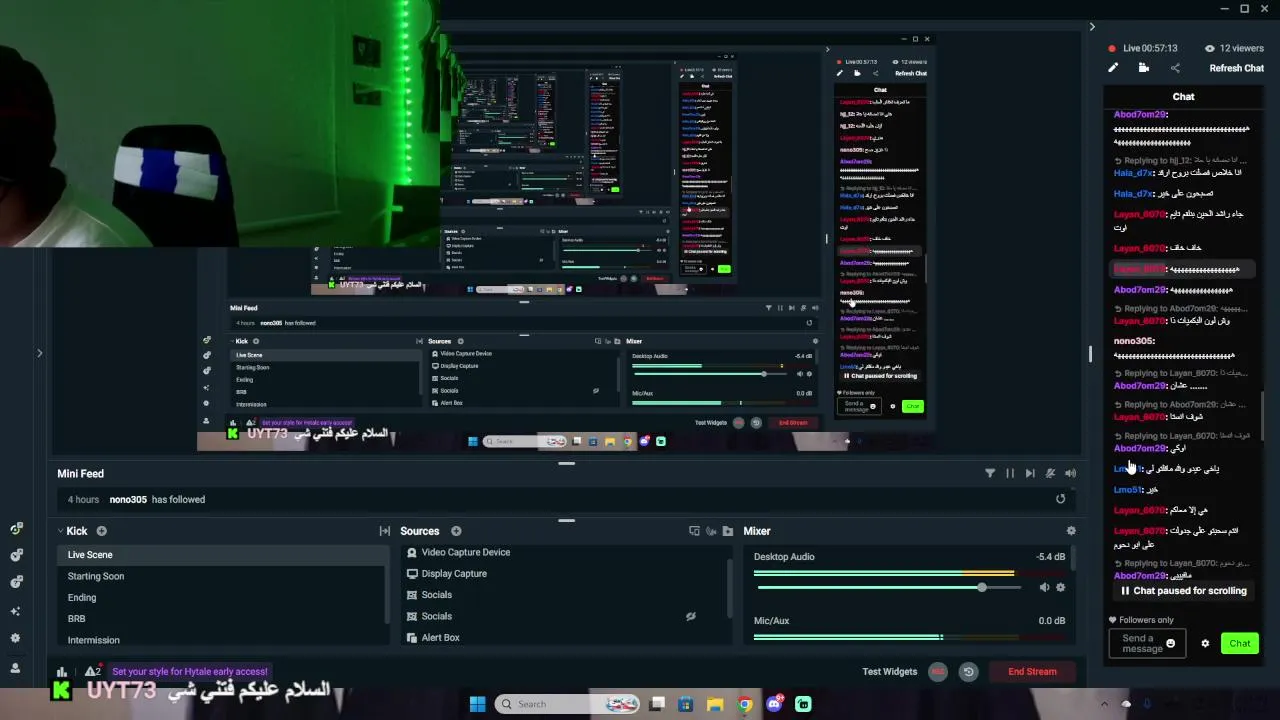1280x720 pixels.
Task: Resume chat via Chat paused for scrolling
Action: [x=1183, y=591]
